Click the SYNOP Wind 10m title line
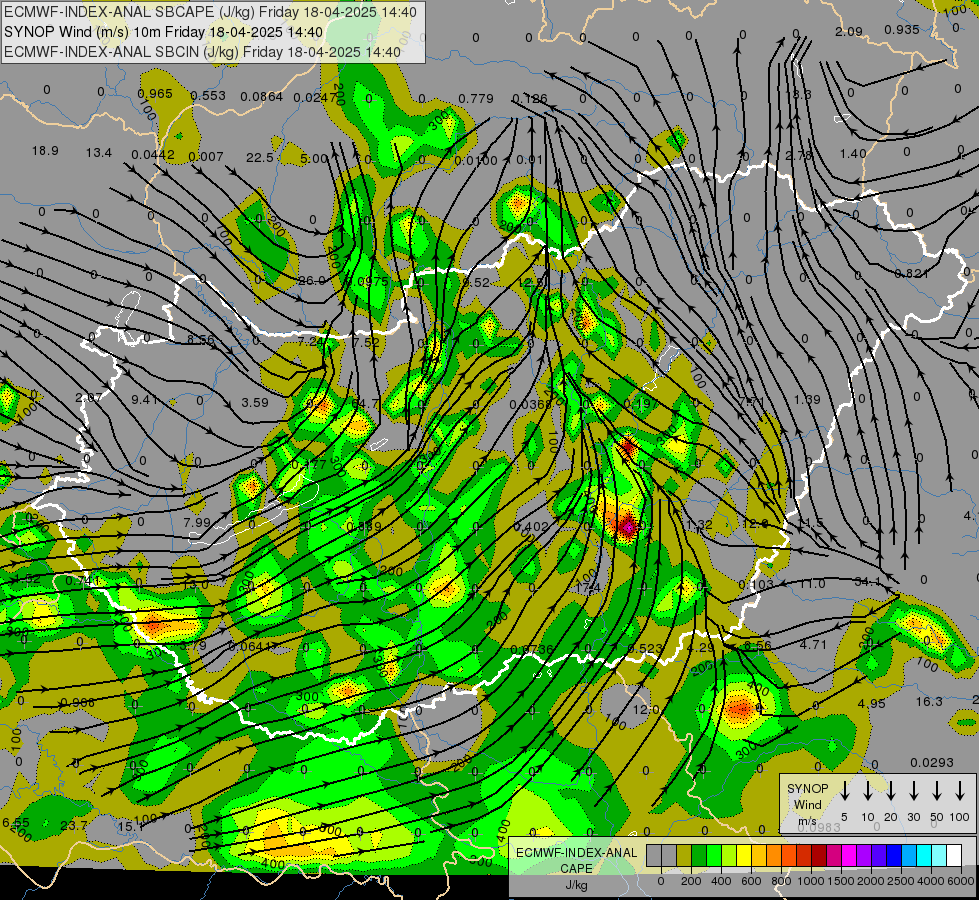The width and height of the screenshot is (979, 900). (x=164, y=32)
